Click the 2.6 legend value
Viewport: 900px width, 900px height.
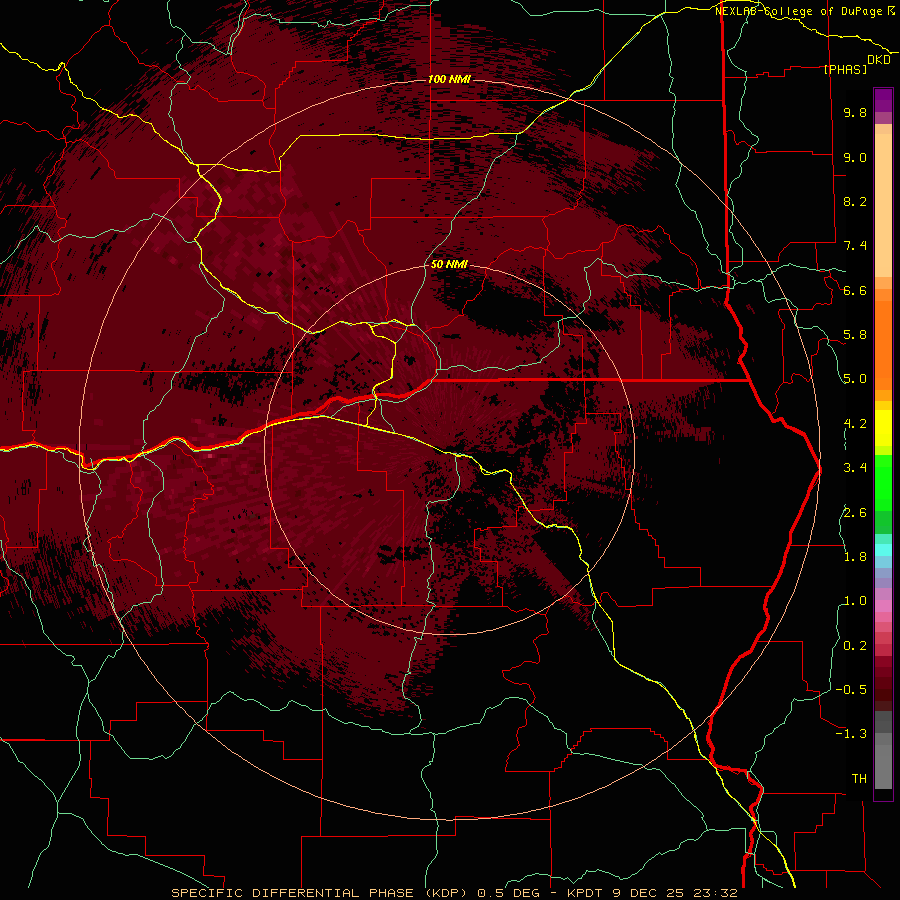tap(855, 513)
